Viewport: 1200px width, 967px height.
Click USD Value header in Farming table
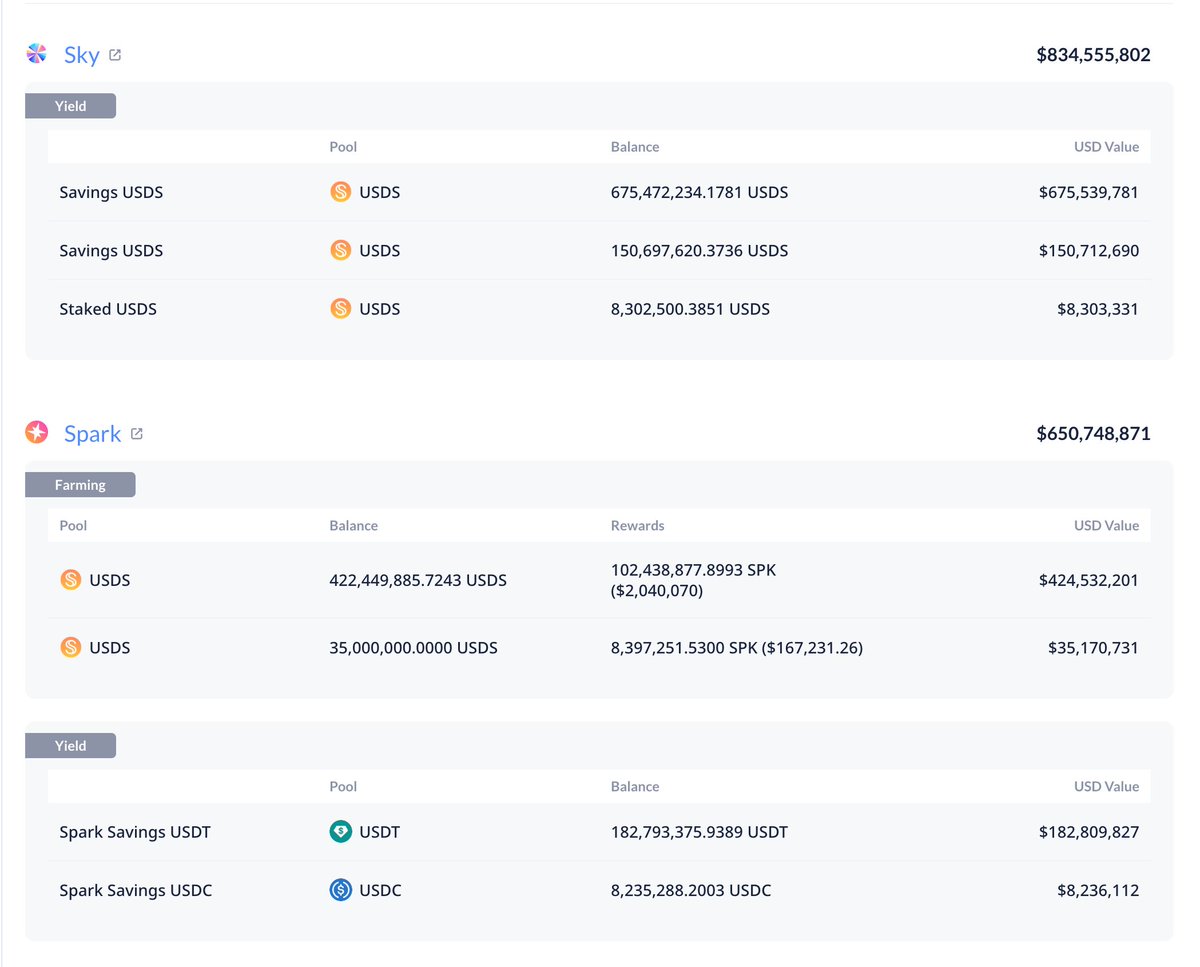click(x=1106, y=526)
